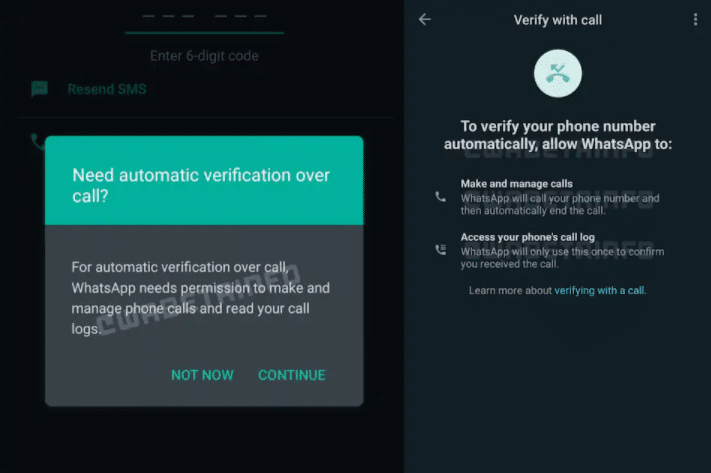This screenshot has width=711, height=473.
Task: Open the three-dot overflow menu
Action: click(x=696, y=19)
